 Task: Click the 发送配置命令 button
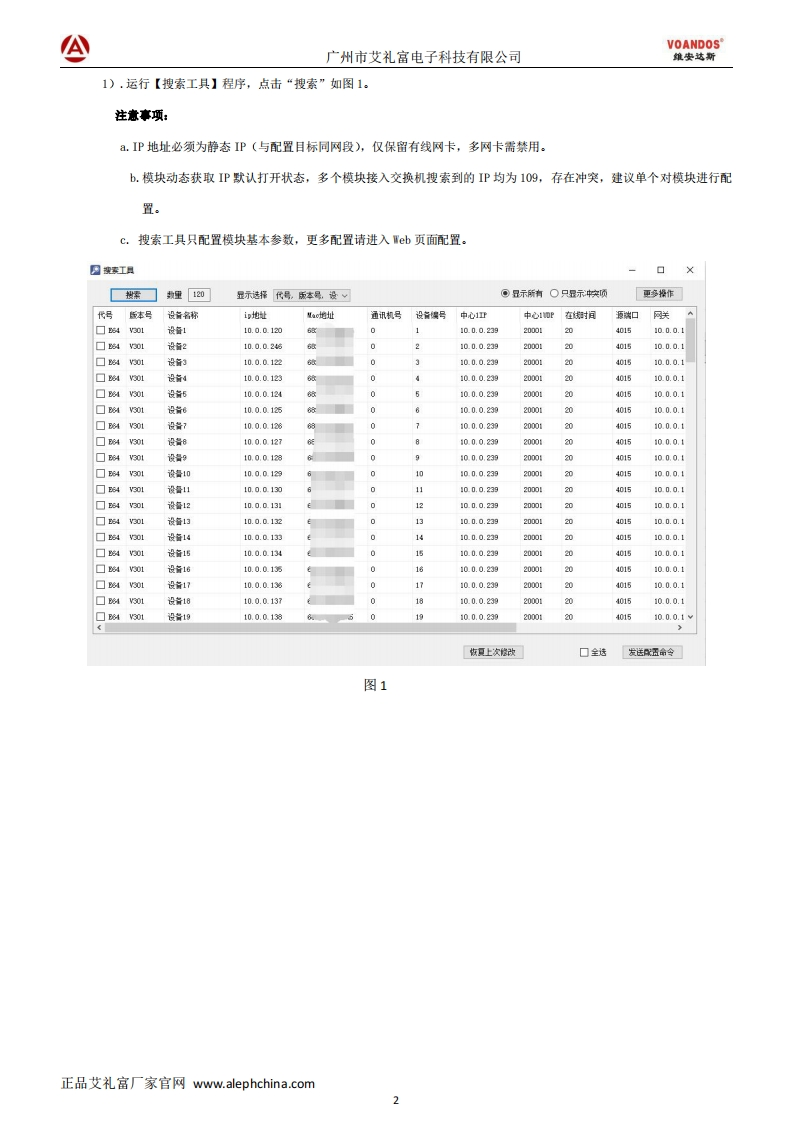tap(653, 652)
